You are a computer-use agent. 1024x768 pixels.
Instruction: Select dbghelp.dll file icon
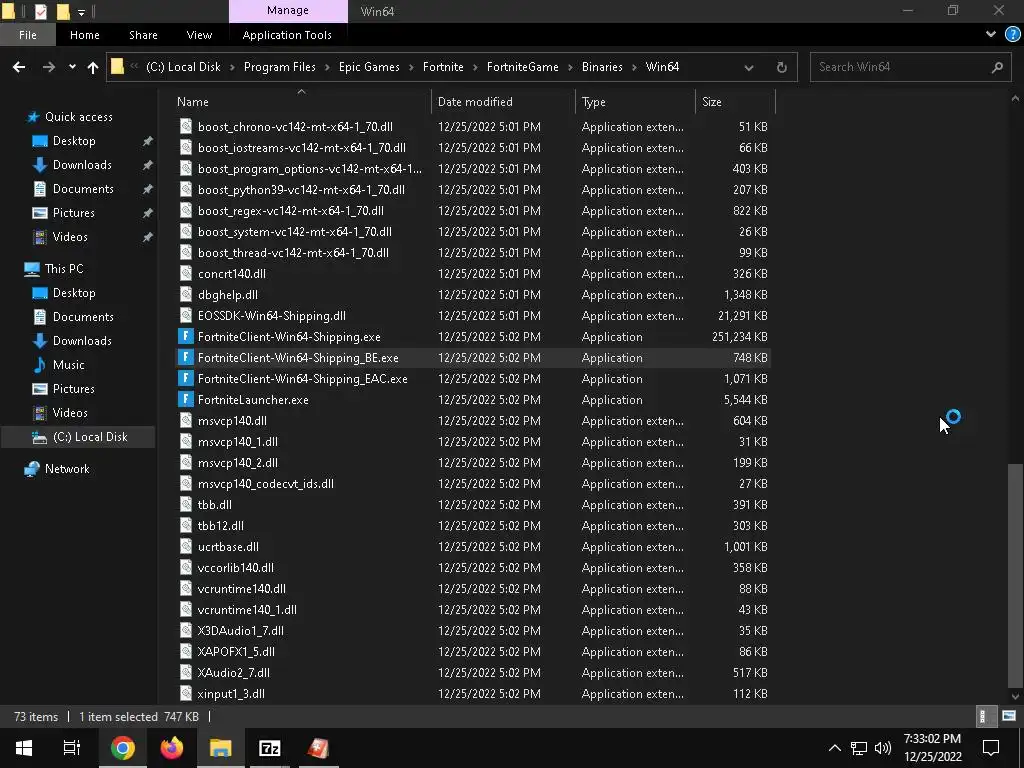click(186, 295)
